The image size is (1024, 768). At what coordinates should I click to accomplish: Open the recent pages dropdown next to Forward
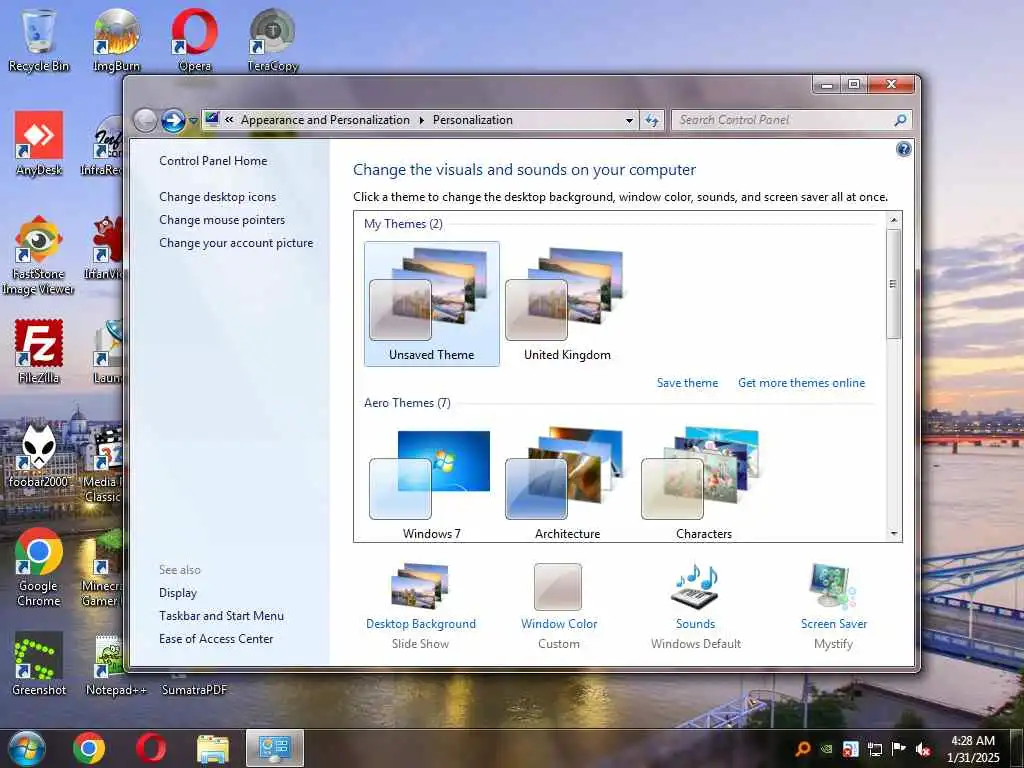tap(193, 121)
